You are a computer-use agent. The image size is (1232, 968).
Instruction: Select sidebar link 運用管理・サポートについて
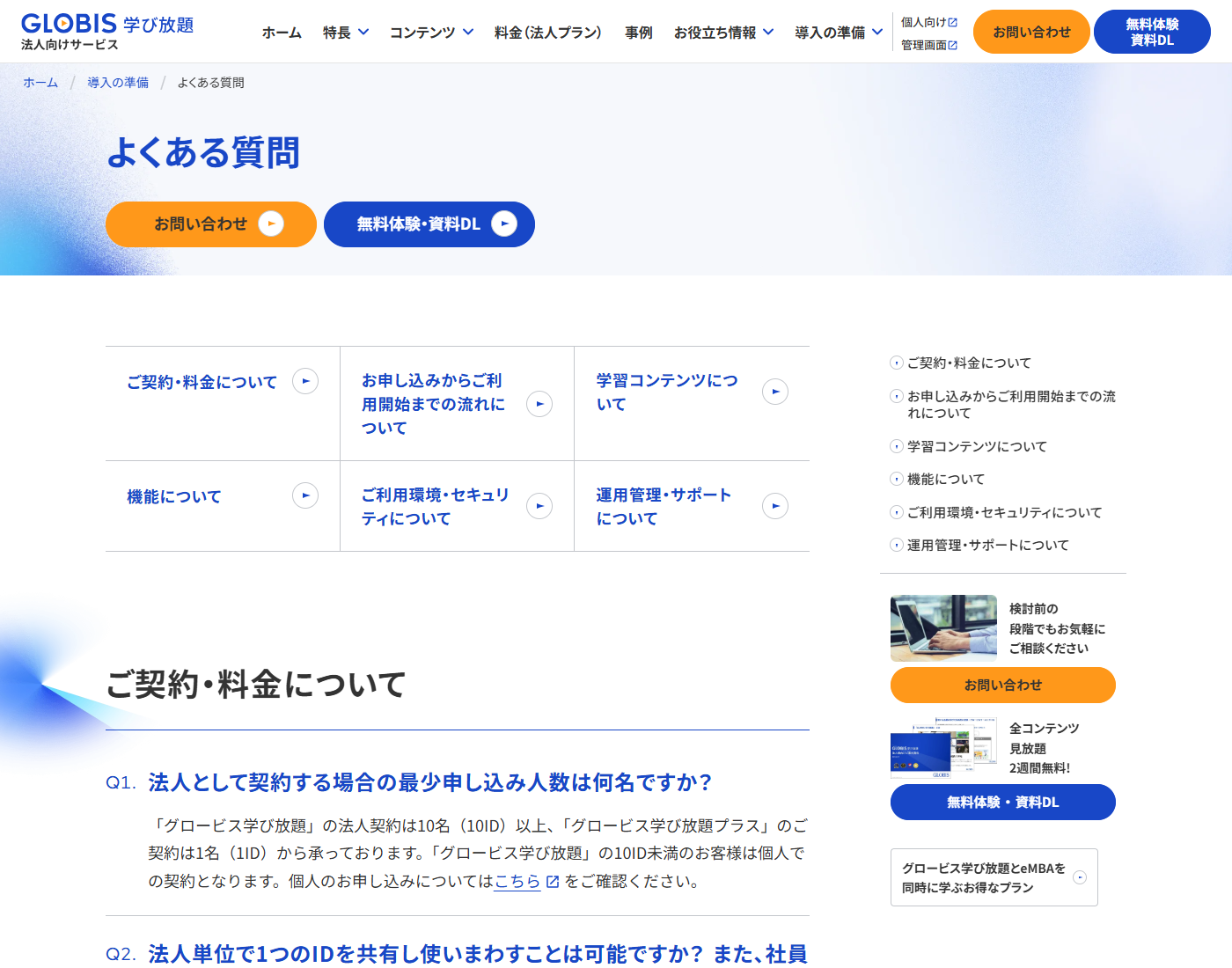point(987,545)
